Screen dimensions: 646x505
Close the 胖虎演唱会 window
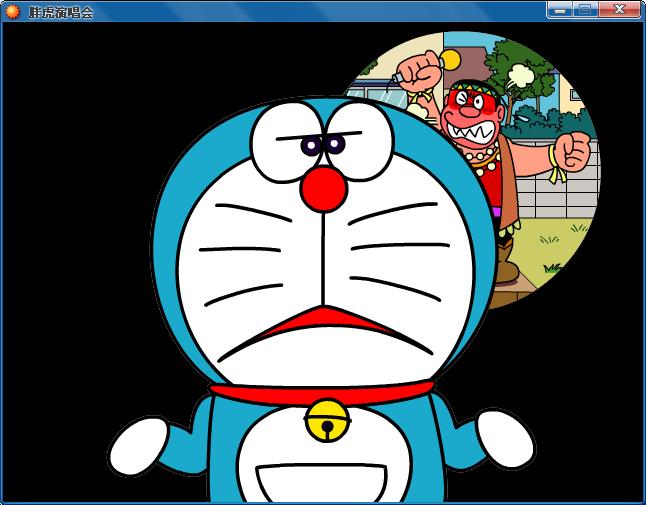[x=619, y=10]
